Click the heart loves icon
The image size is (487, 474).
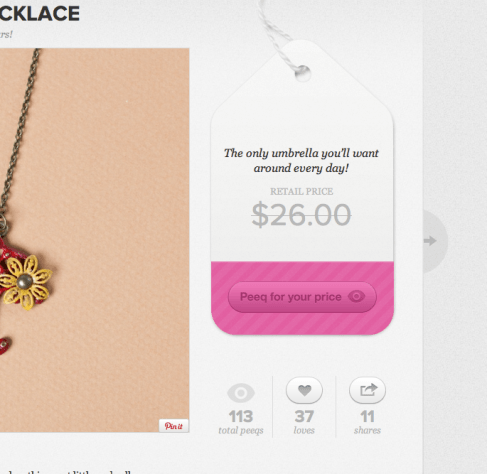304,390
